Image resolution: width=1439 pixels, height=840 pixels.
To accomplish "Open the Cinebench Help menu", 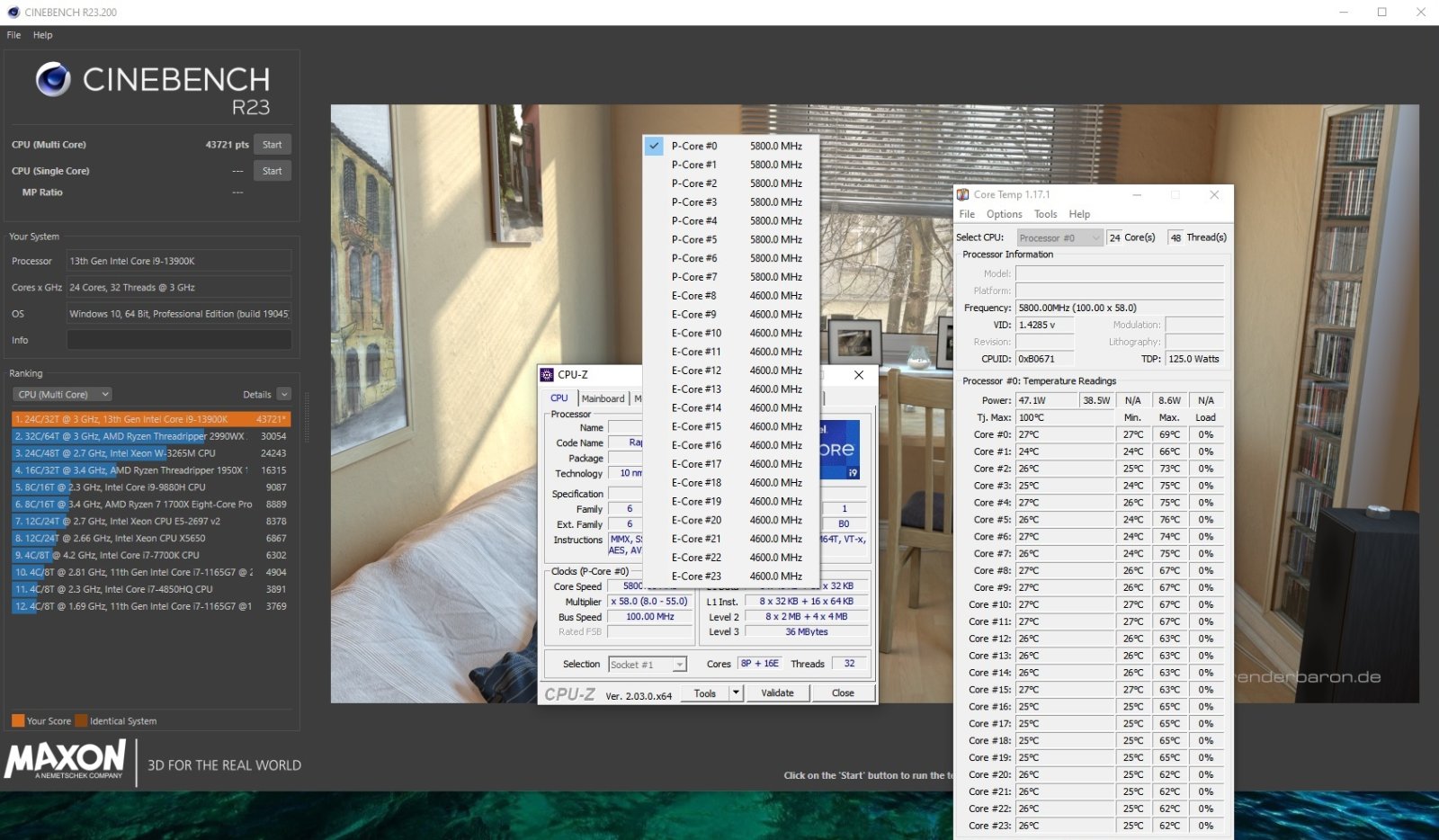I will (x=43, y=35).
